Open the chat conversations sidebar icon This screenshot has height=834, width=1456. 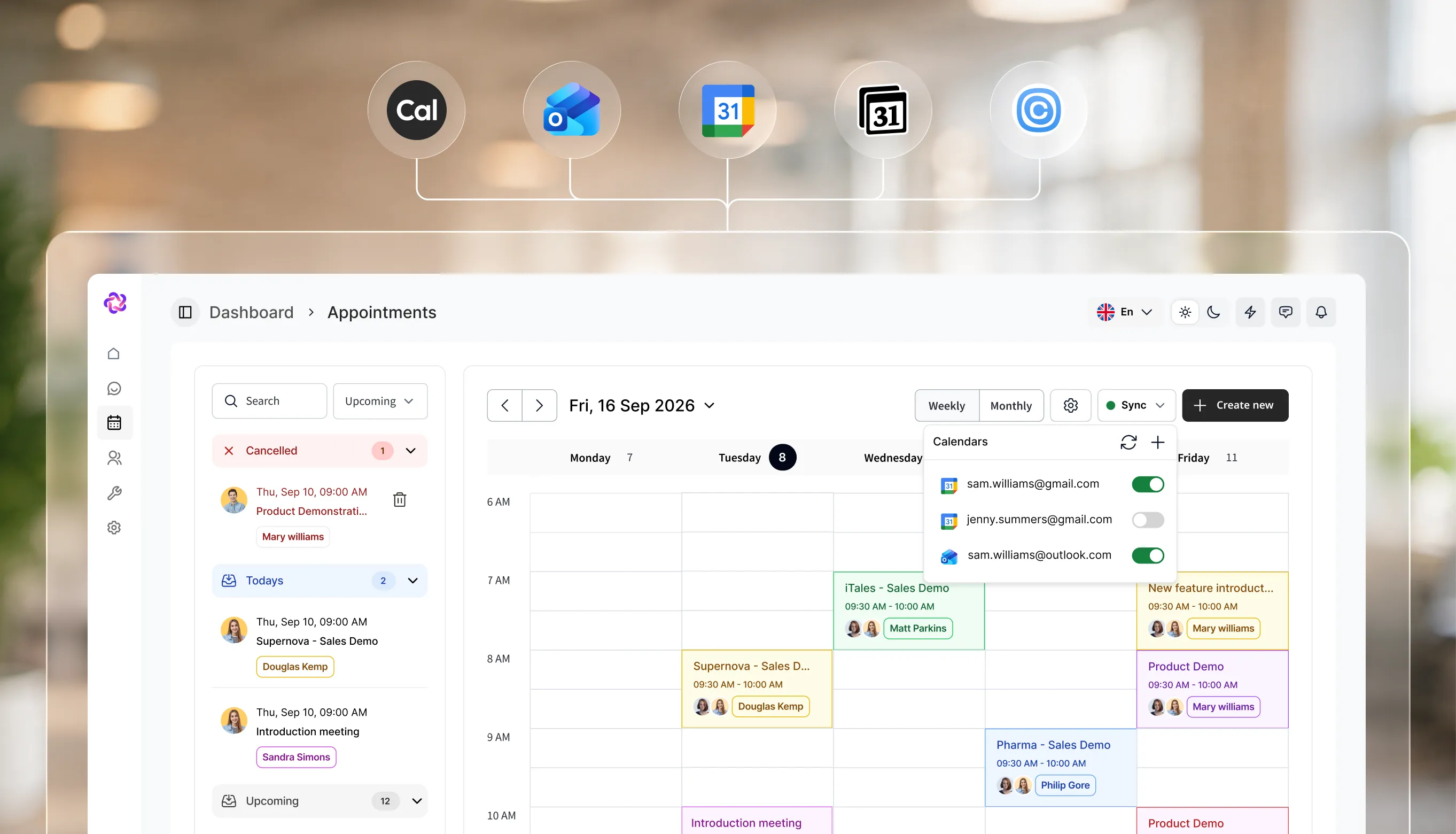point(114,388)
